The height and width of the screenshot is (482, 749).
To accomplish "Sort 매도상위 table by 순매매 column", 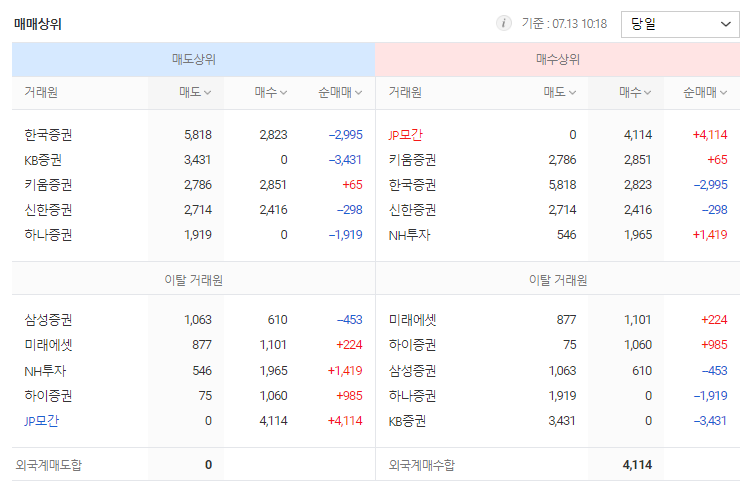I will pos(340,92).
